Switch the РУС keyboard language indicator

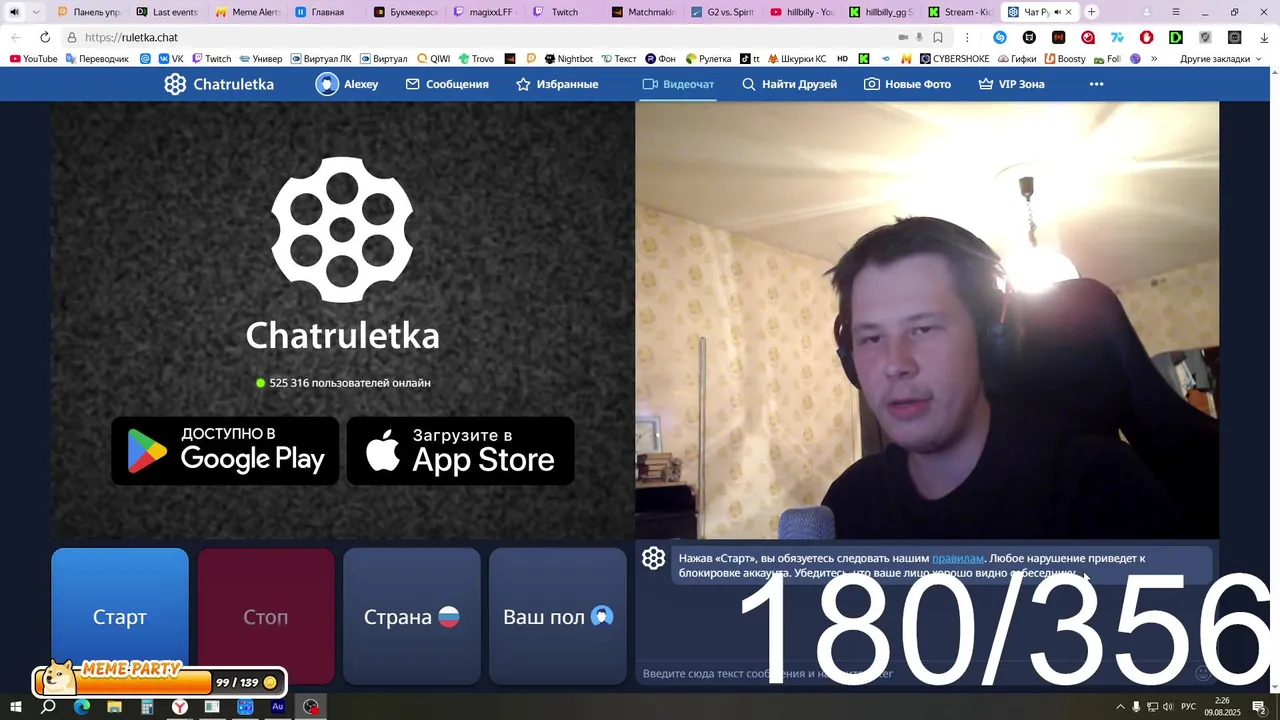click(x=1189, y=707)
